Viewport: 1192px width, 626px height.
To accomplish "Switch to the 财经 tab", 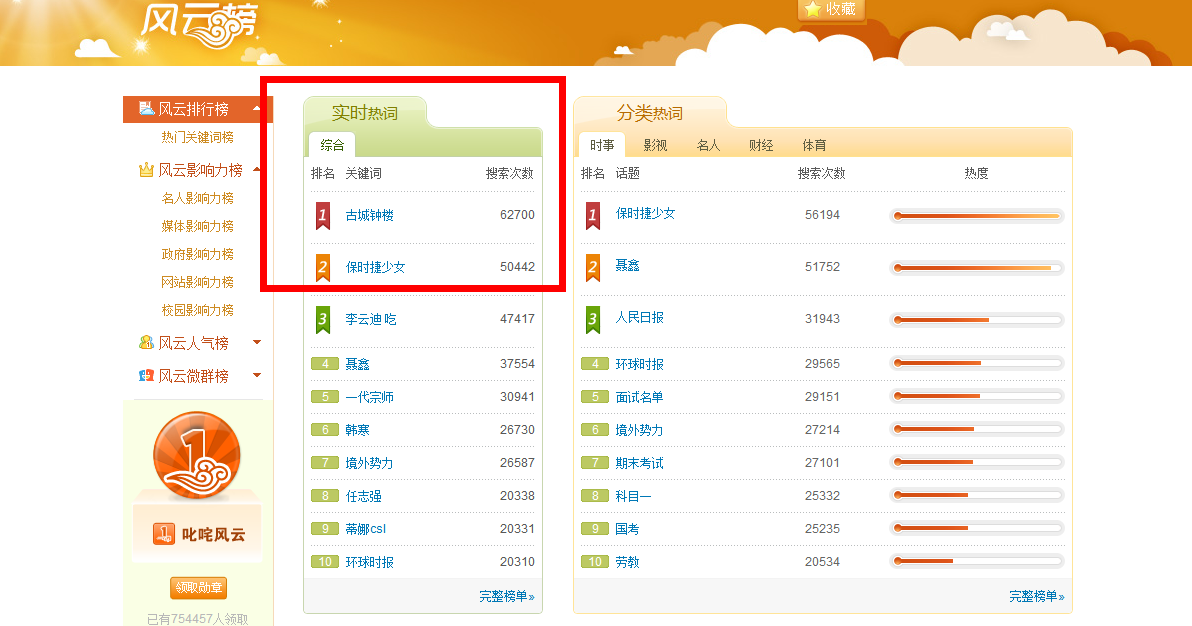I will tap(761, 145).
